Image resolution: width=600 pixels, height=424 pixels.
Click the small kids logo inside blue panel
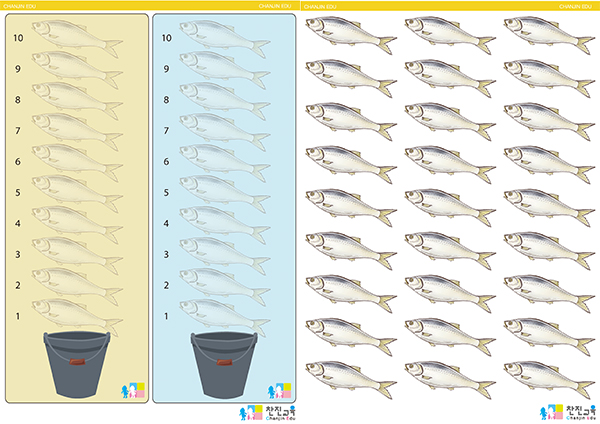pyautogui.click(x=279, y=390)
